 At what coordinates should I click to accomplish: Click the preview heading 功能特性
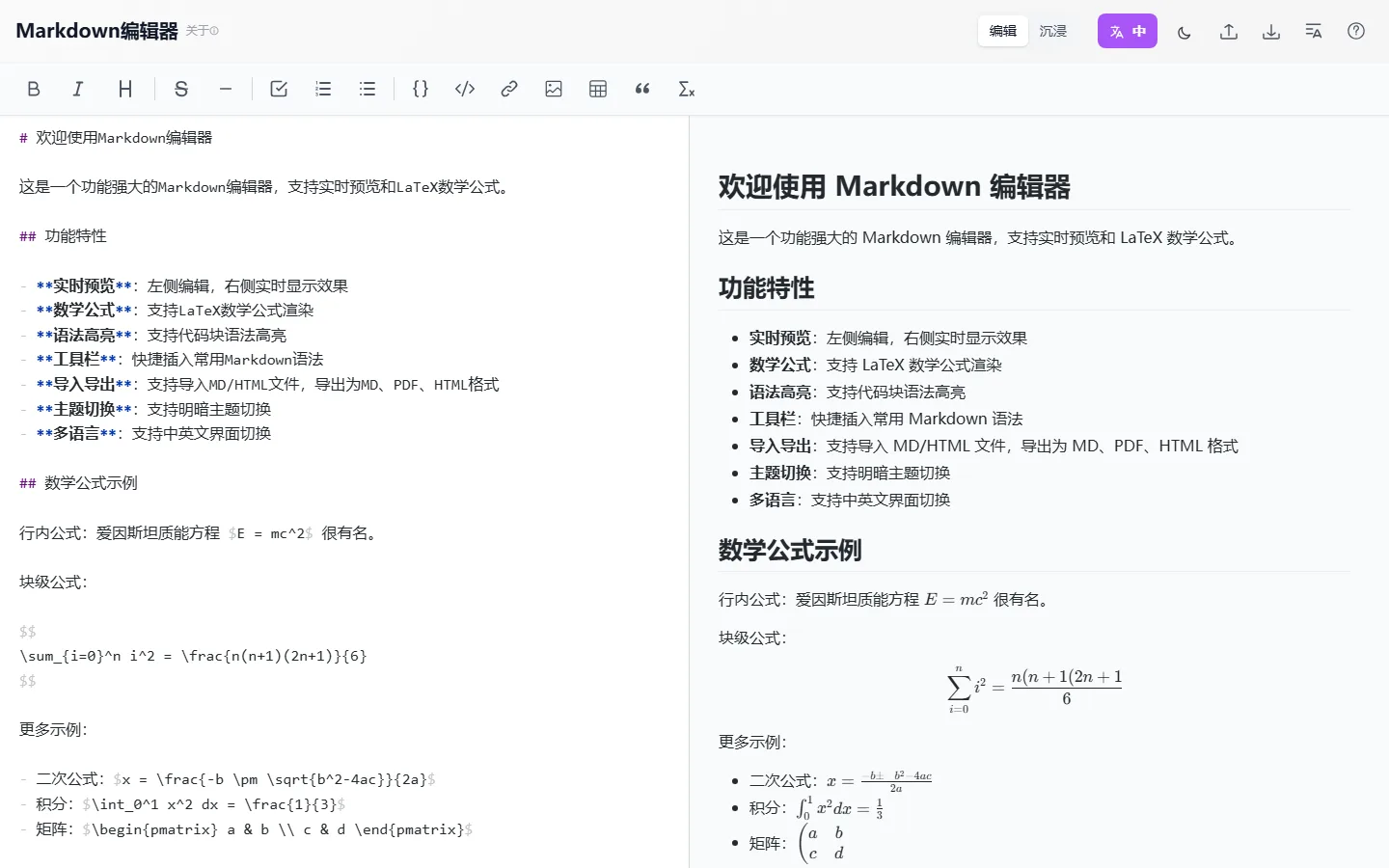[x=767, y=287]
